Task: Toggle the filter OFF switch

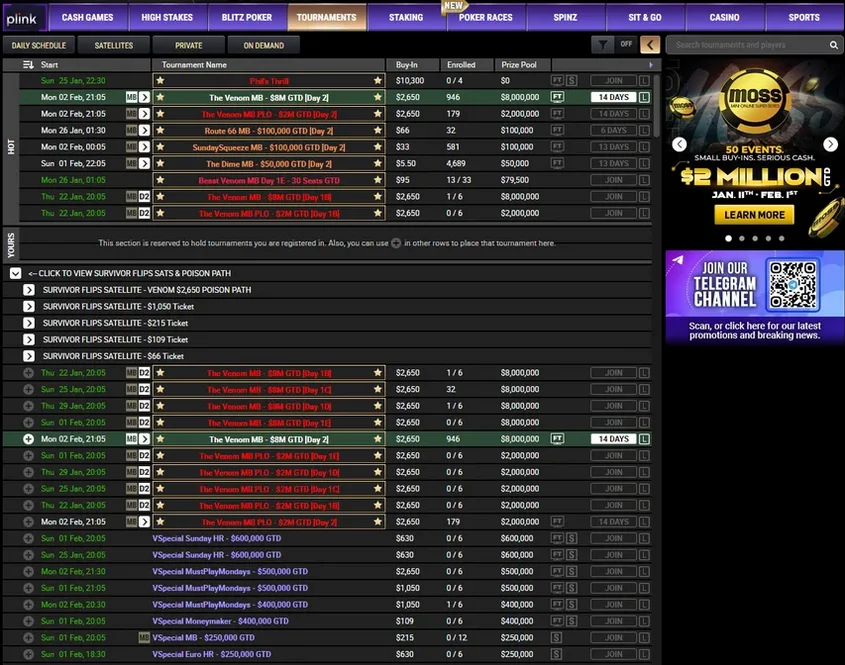Action: click(x=626, y=45)
